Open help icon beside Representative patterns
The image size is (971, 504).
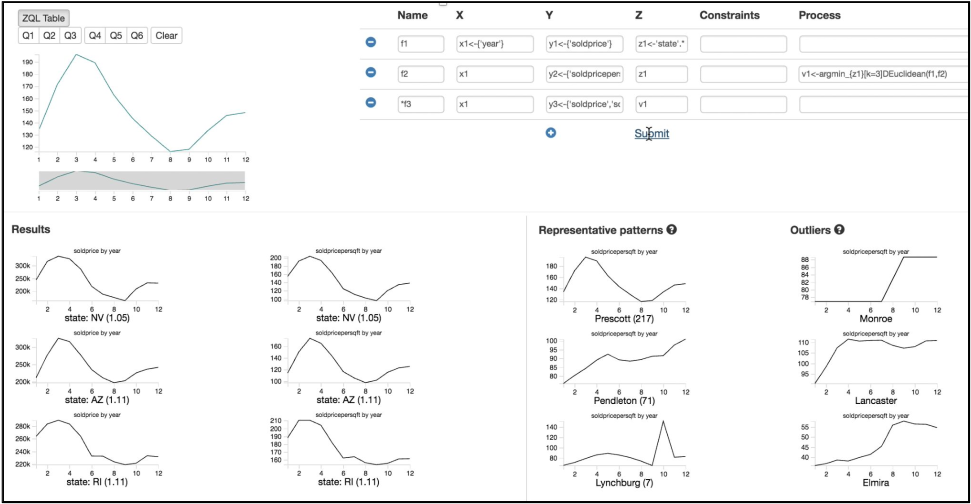click(x=672, y=230)
